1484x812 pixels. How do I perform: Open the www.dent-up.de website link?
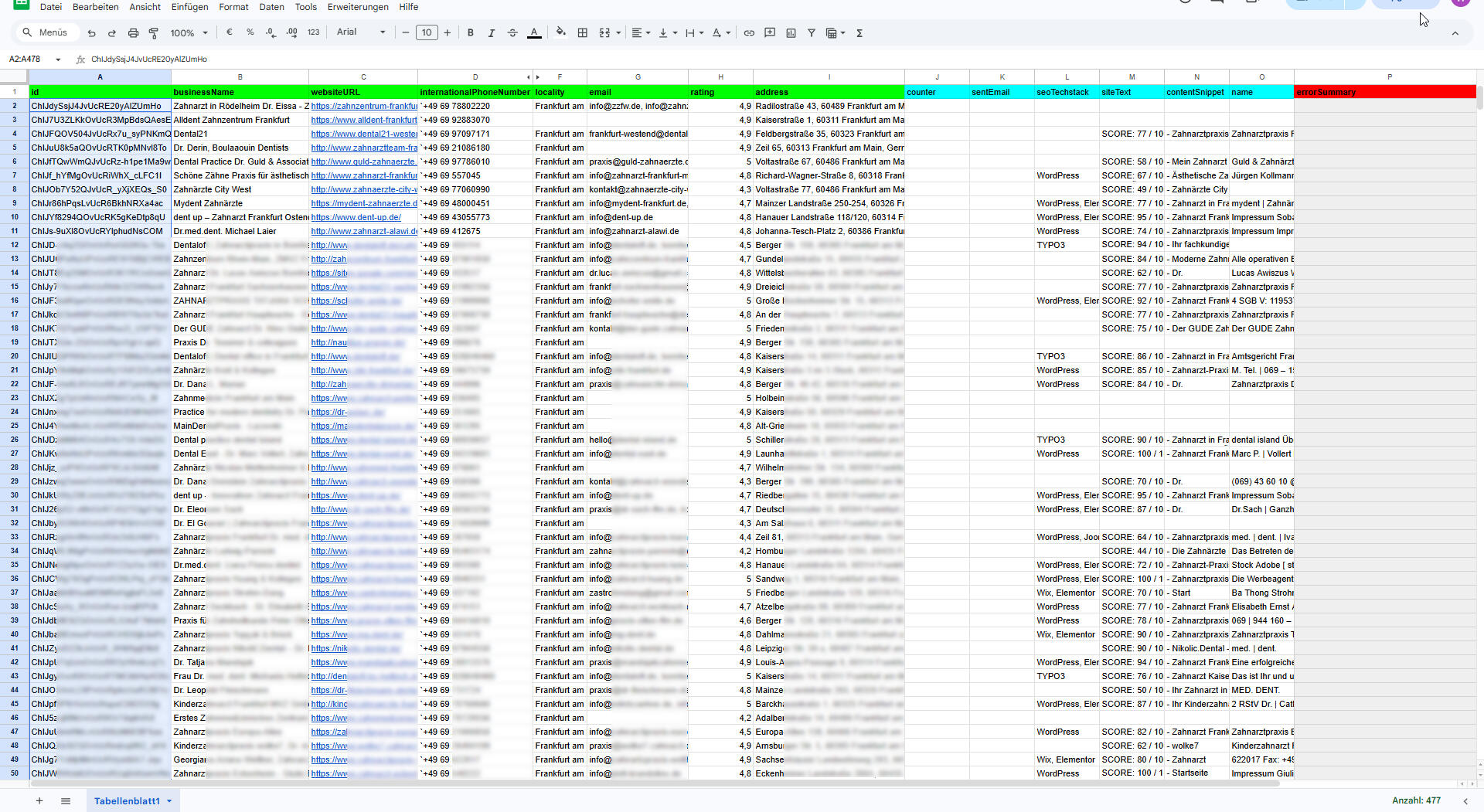[x=356, y=218]
